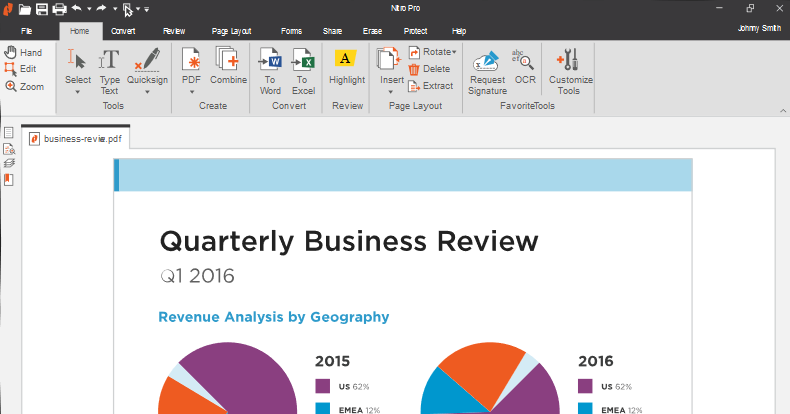Click the purple US swatch under 2016
This screenshot has height=414, width=790.
click(x=585, y=386)
